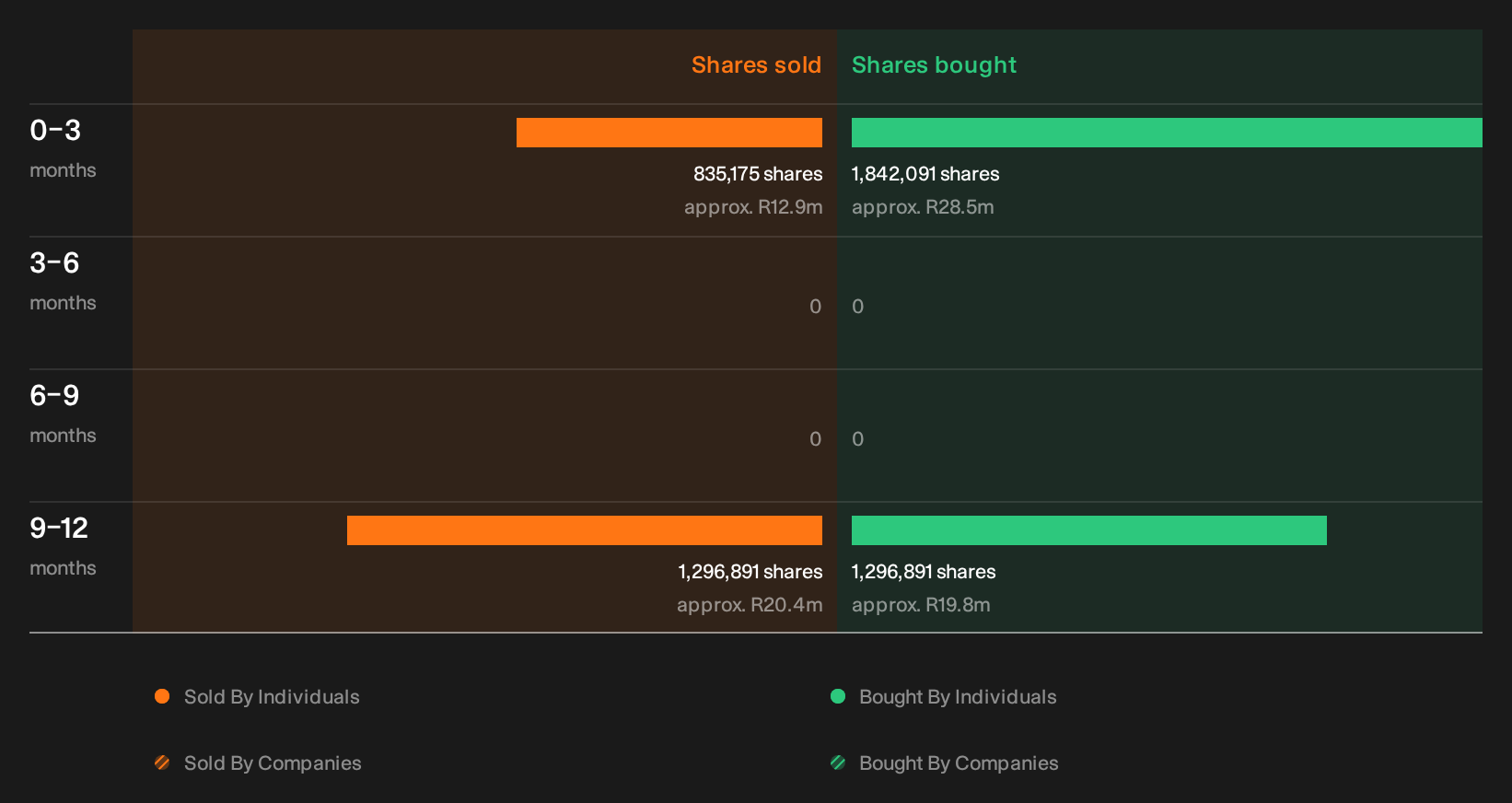
Task: Click the 'Bought By Individuals' legend label
Action: coord(958,697)
